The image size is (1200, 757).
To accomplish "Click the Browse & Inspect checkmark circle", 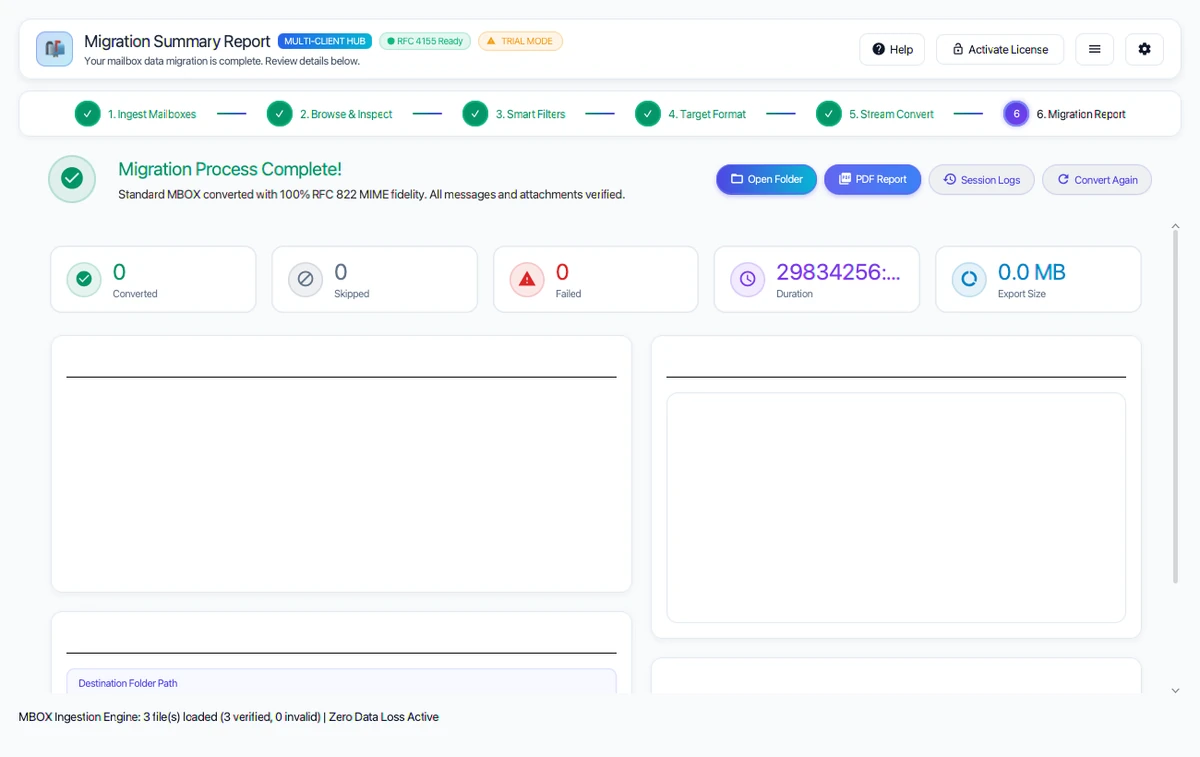I will point(280,114).
